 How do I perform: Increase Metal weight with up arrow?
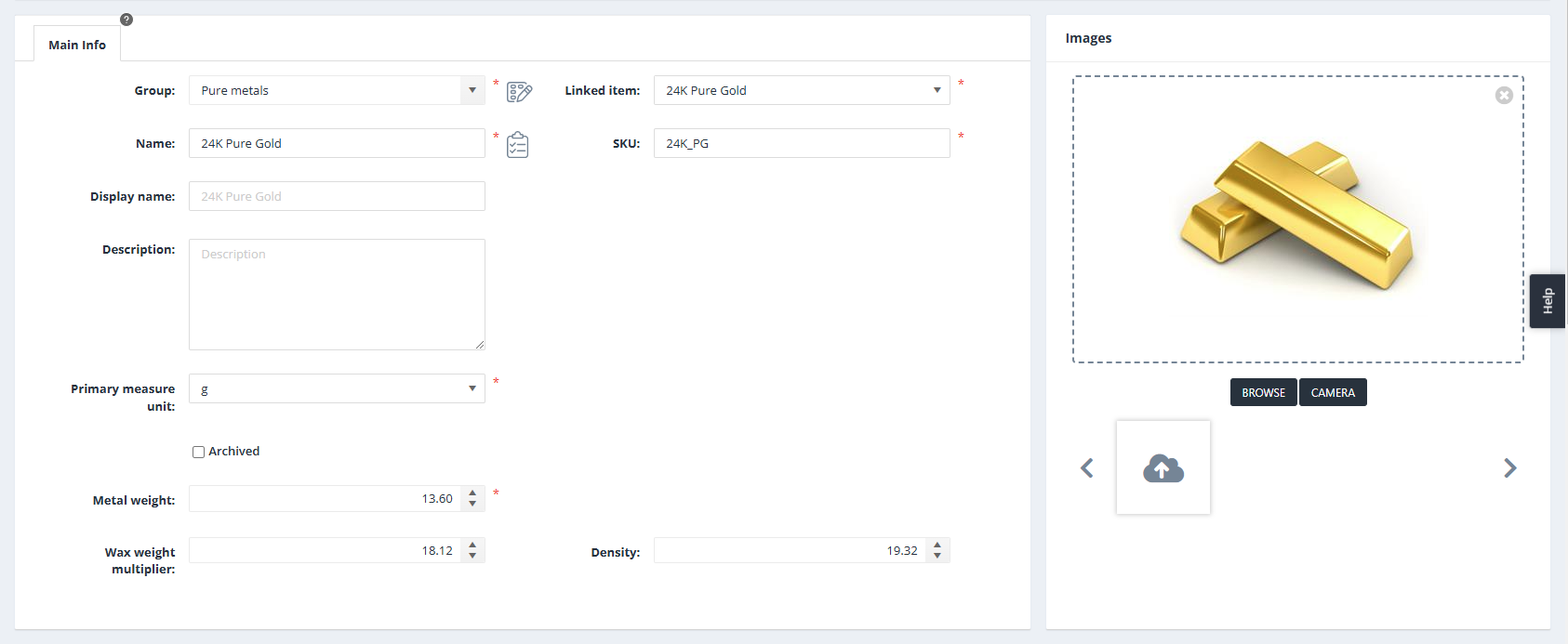pyautogui.click(x=472, y=493)
